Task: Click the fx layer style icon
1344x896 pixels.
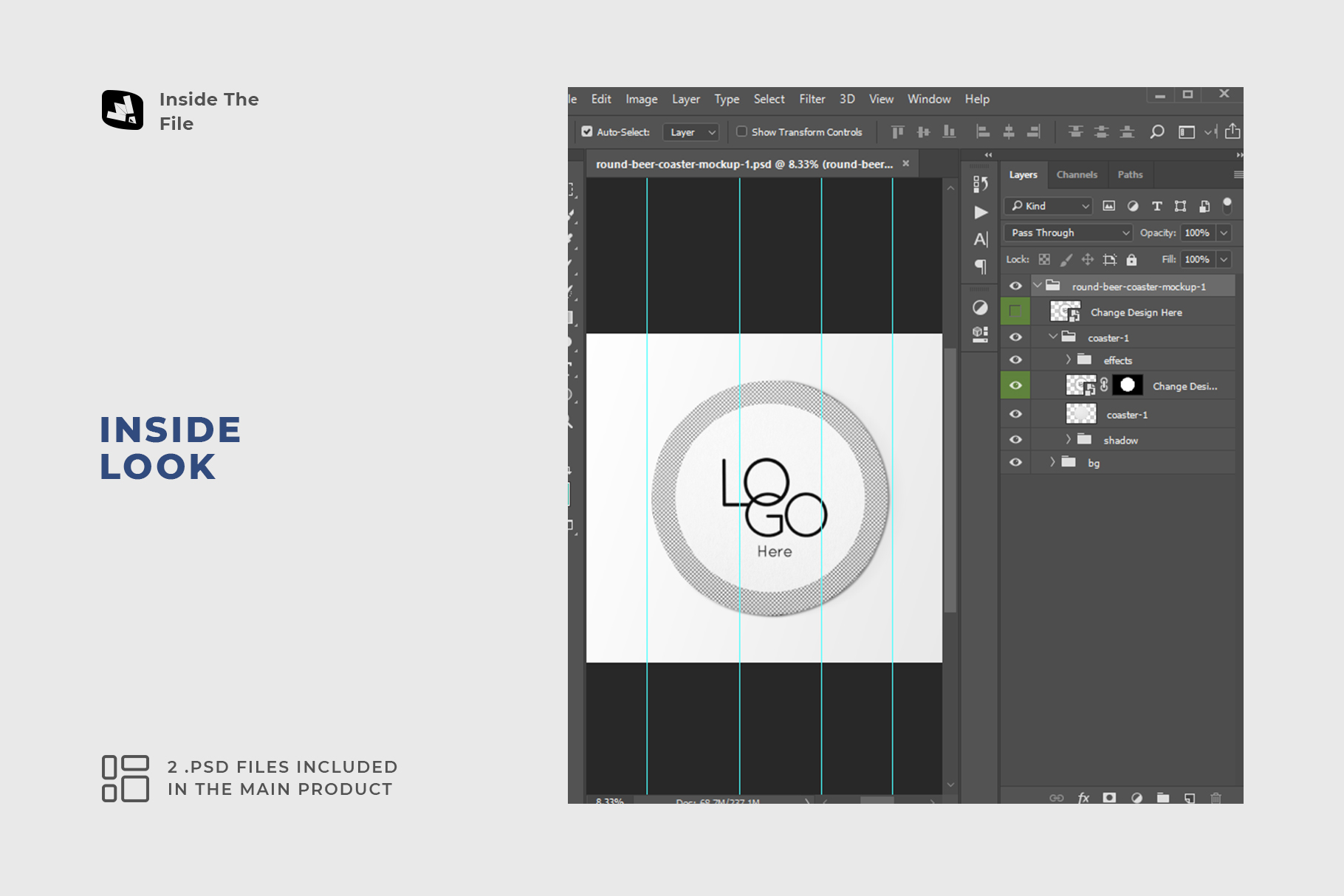Action: (1083, 798)
